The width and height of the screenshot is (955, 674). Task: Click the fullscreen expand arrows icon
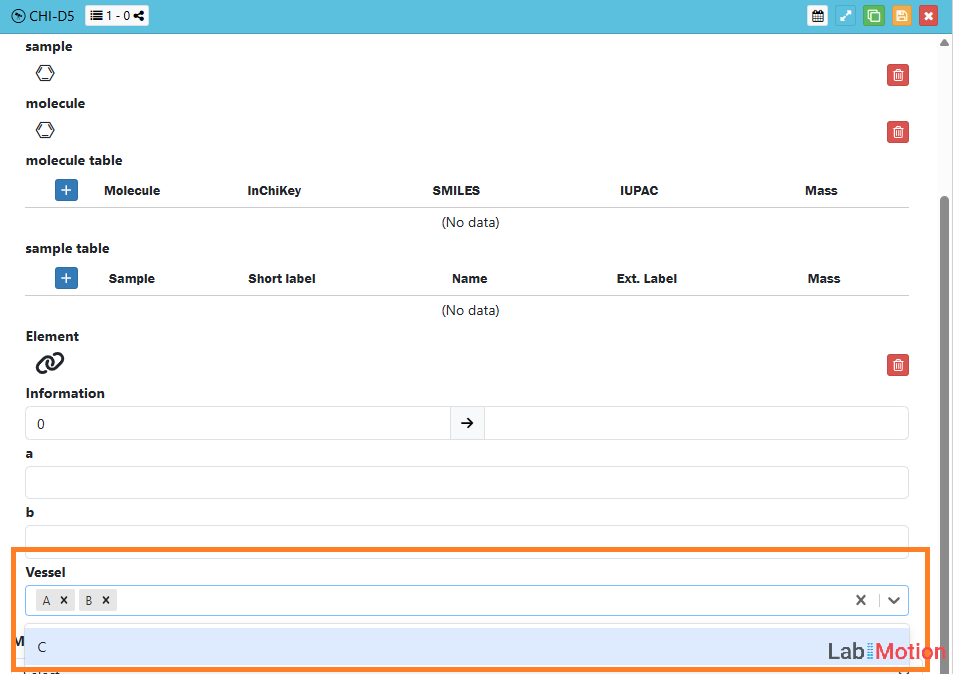845,16
